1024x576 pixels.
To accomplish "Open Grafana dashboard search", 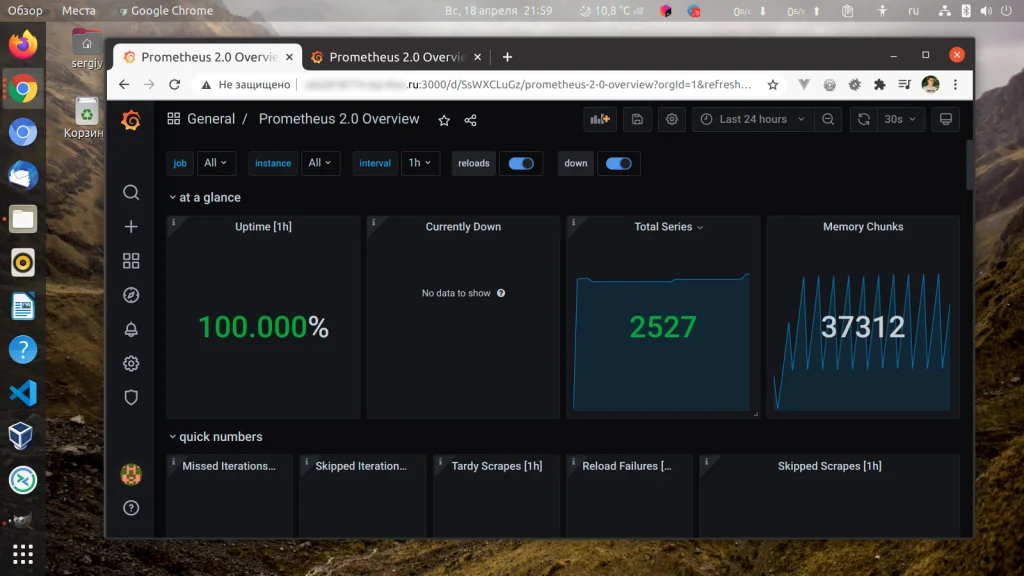I will 130,192.
